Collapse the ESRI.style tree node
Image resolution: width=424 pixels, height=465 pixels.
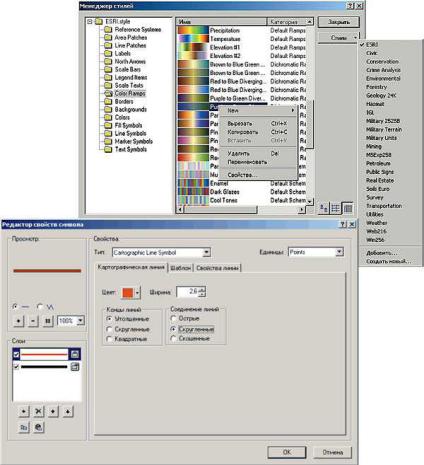pyautogui.click(x=90, y=22)
